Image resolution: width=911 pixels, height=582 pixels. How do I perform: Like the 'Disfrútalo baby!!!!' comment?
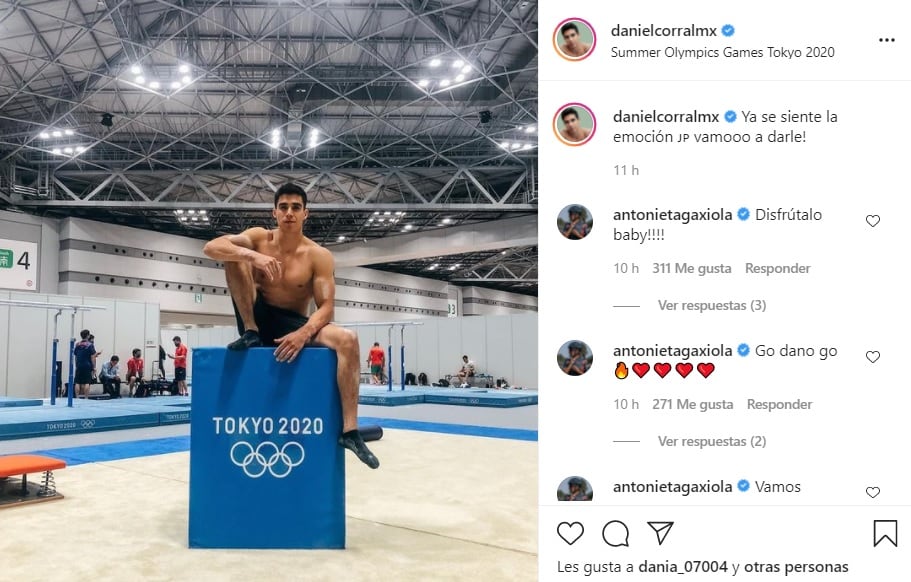pos(873,221)
